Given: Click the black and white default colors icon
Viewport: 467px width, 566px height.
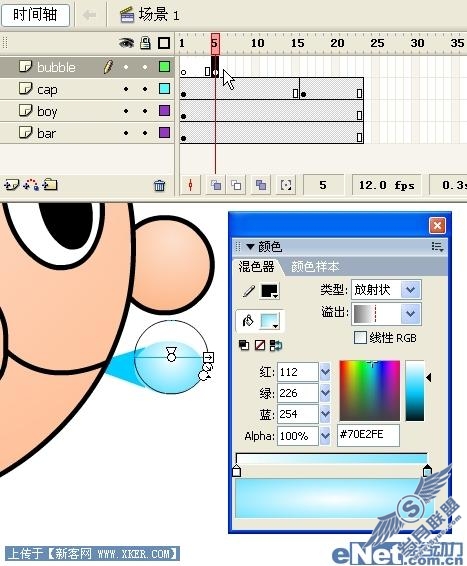Looking at the screenshot, I should click(x=244, y=345).
